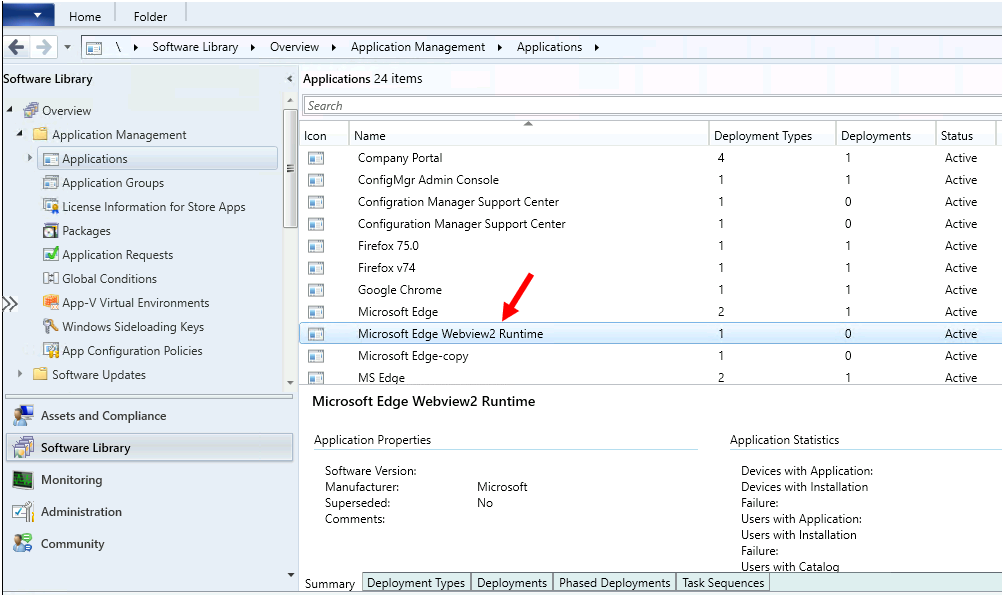1005x595 pixels.
Task: Click the Google Chrome application icon
Action: (x=316, y=290)
